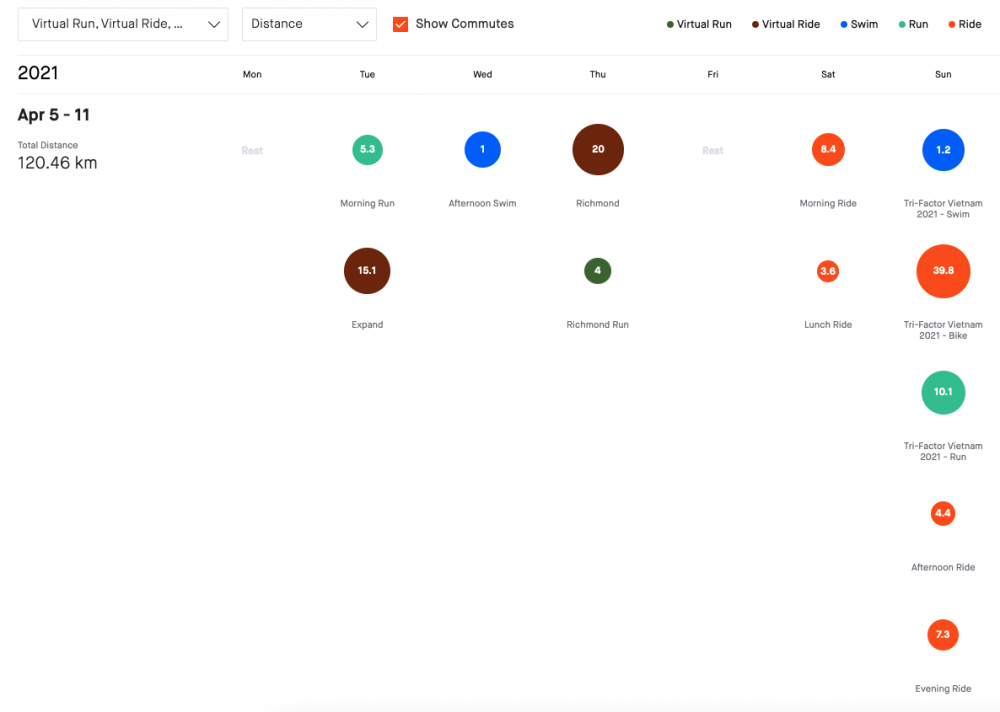Screen dimensions: 1000x712
Task: Select the 20 km Richmond ride bubble
Action: pos(598,150)
